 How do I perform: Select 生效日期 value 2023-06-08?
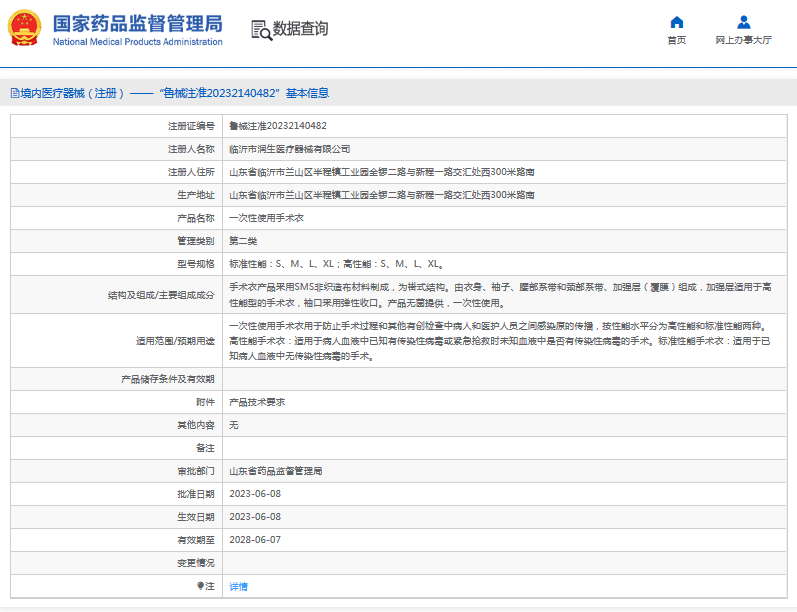tap(255, 516)
